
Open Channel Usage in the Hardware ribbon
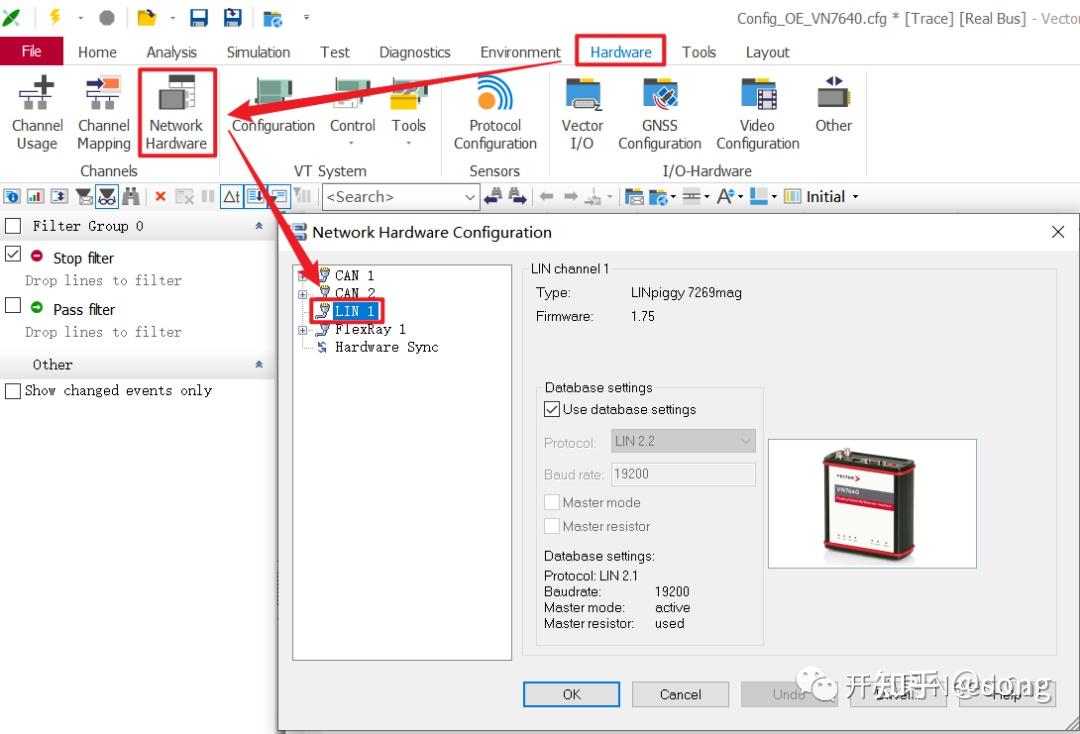37,113
